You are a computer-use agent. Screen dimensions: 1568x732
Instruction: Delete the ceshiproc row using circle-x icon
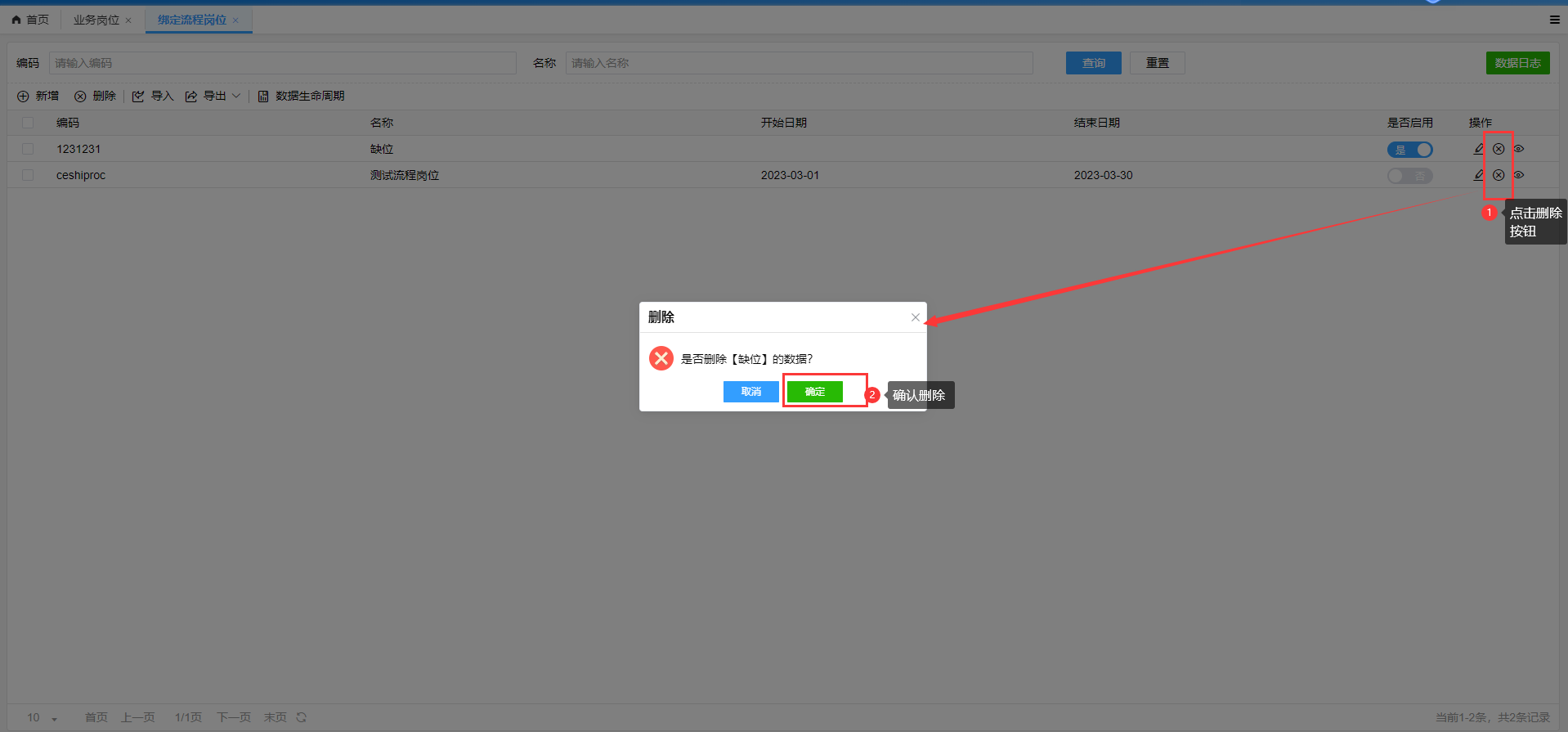point(1499,175)
